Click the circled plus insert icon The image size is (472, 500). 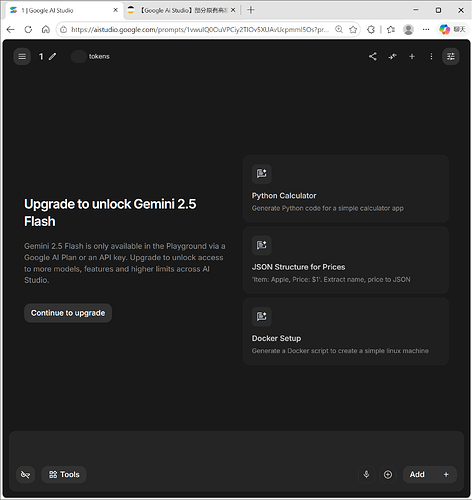388,474
